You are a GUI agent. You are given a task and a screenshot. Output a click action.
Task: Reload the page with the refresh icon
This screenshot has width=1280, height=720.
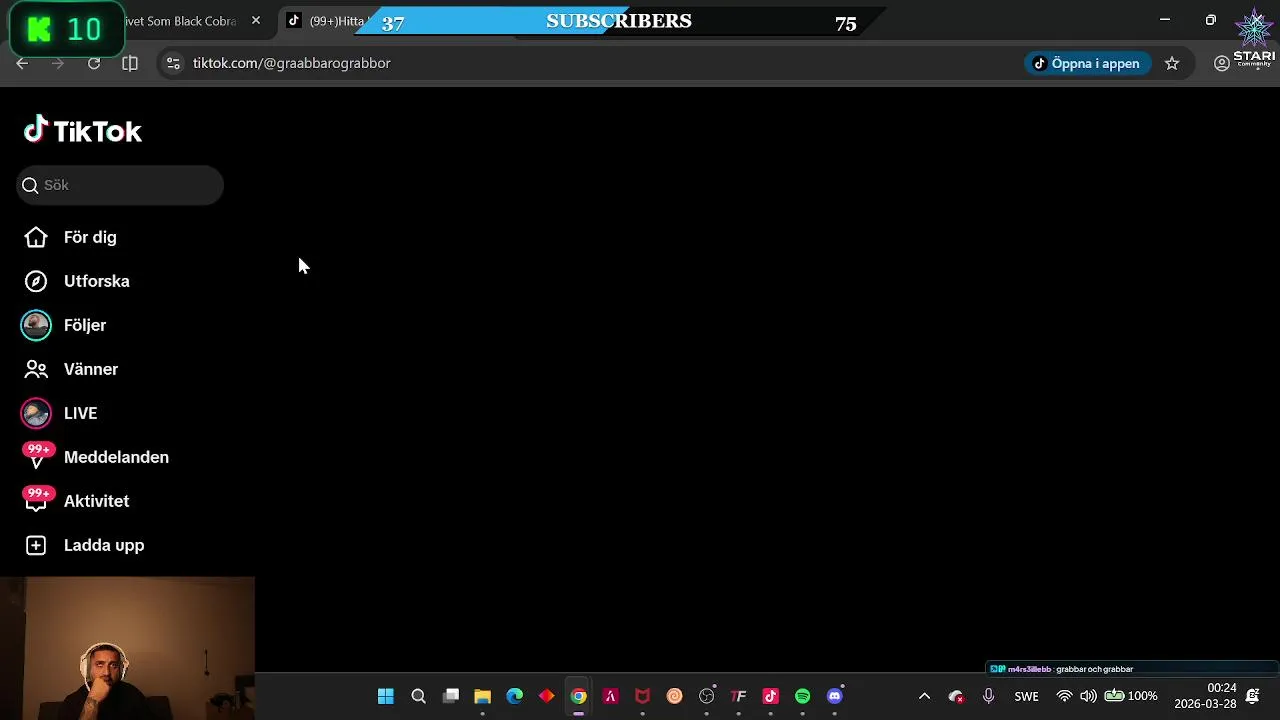pyautogui.click(x=94, y=63)
